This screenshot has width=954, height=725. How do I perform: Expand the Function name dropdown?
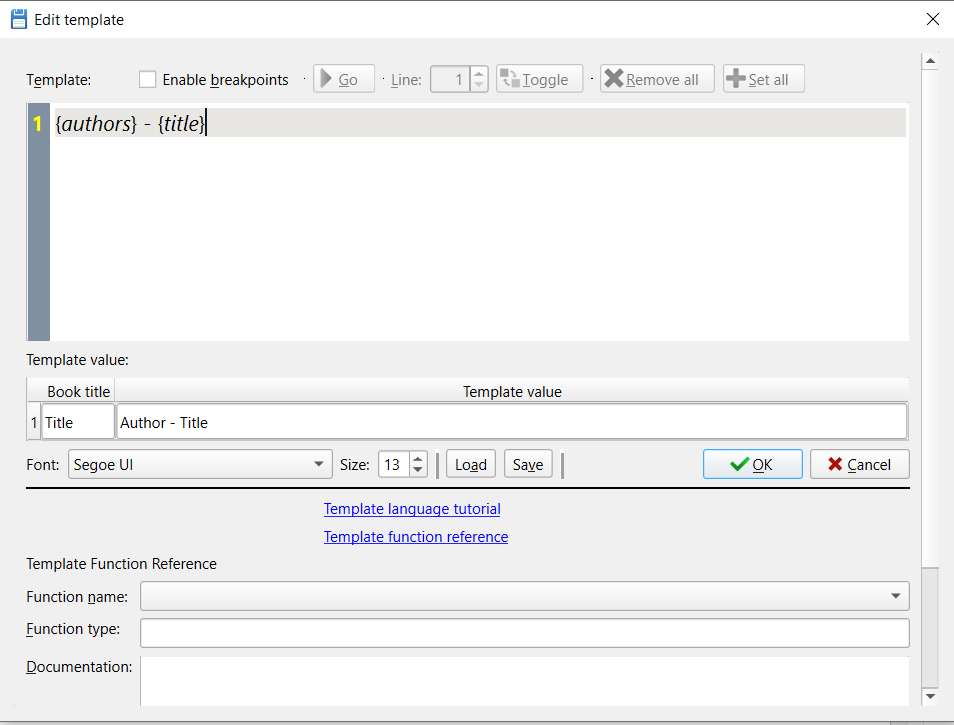coord(524,596)
